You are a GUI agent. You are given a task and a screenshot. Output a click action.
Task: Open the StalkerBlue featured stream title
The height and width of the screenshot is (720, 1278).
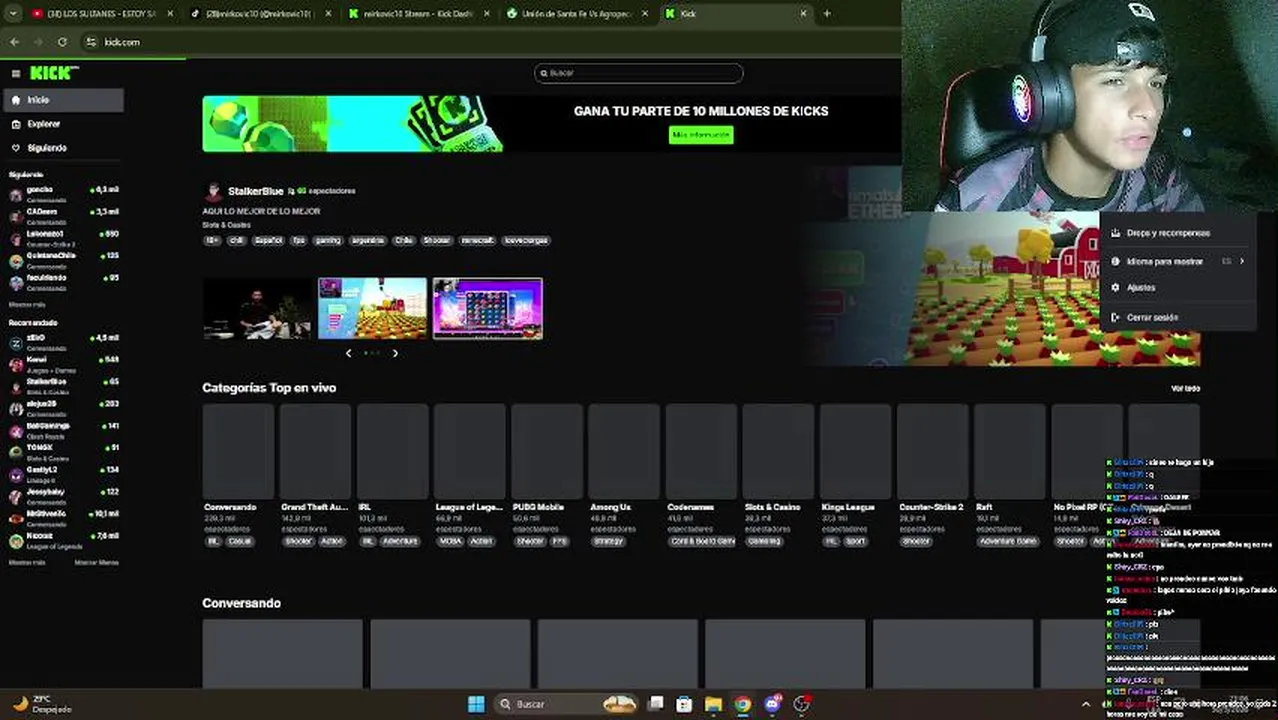coord(255,191)
